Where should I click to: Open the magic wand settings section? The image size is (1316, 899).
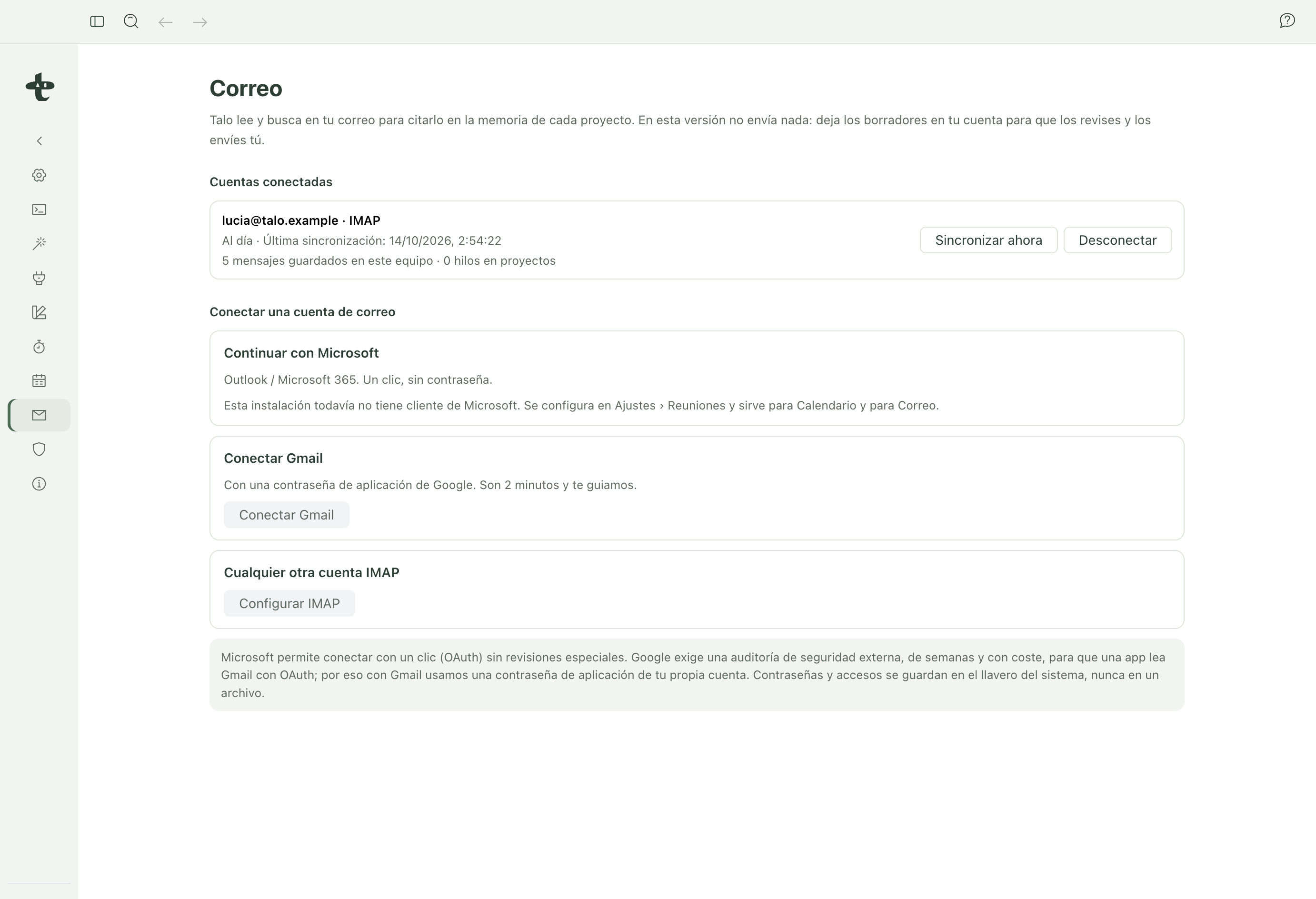(x=39, y=244)
